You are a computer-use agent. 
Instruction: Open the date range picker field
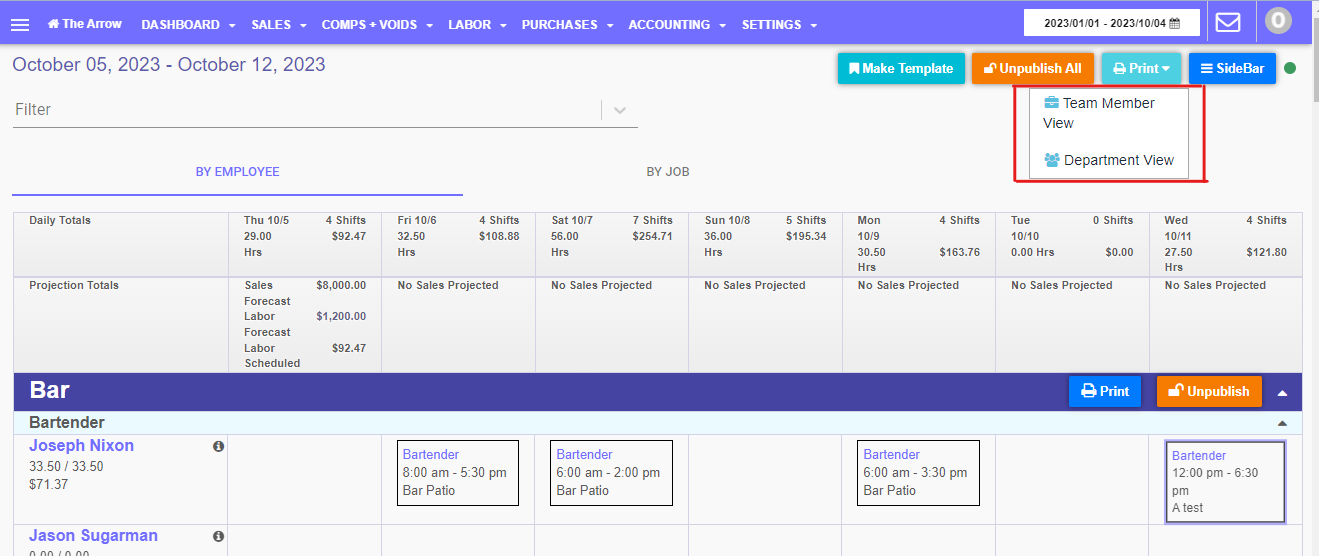coord(1110,23)
